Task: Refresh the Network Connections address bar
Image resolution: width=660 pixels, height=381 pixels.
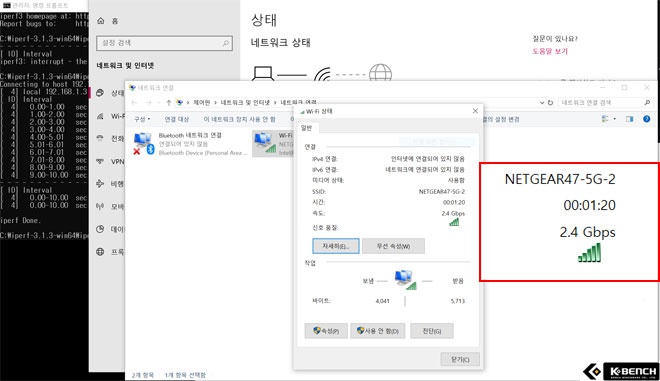Action: (550, 102)
